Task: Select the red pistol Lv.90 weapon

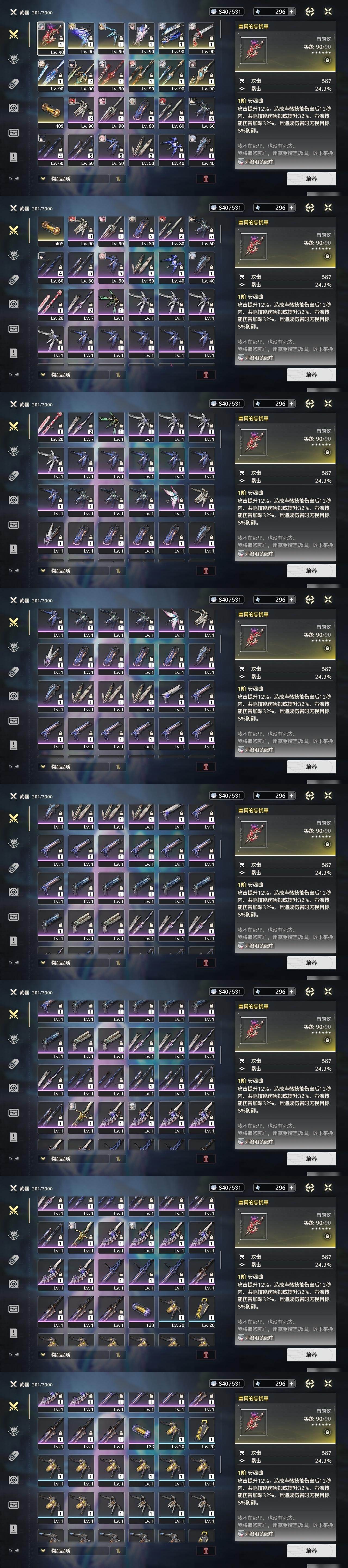Action: (x=201, y=38)
